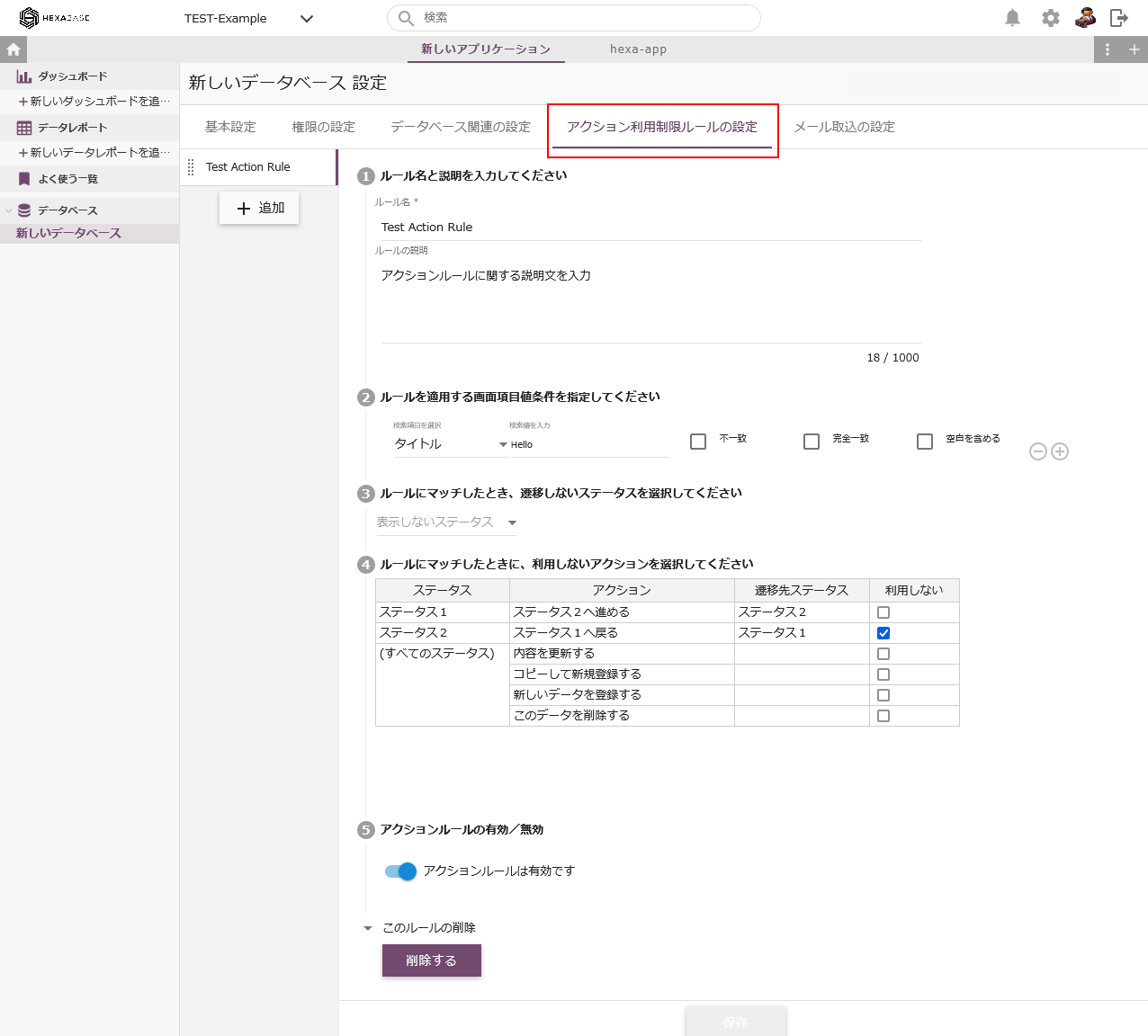The height and width of the screenshot is (1036, 1148).
Task: Add a new condition row with the plus icon
Action: pos(1060,451)
